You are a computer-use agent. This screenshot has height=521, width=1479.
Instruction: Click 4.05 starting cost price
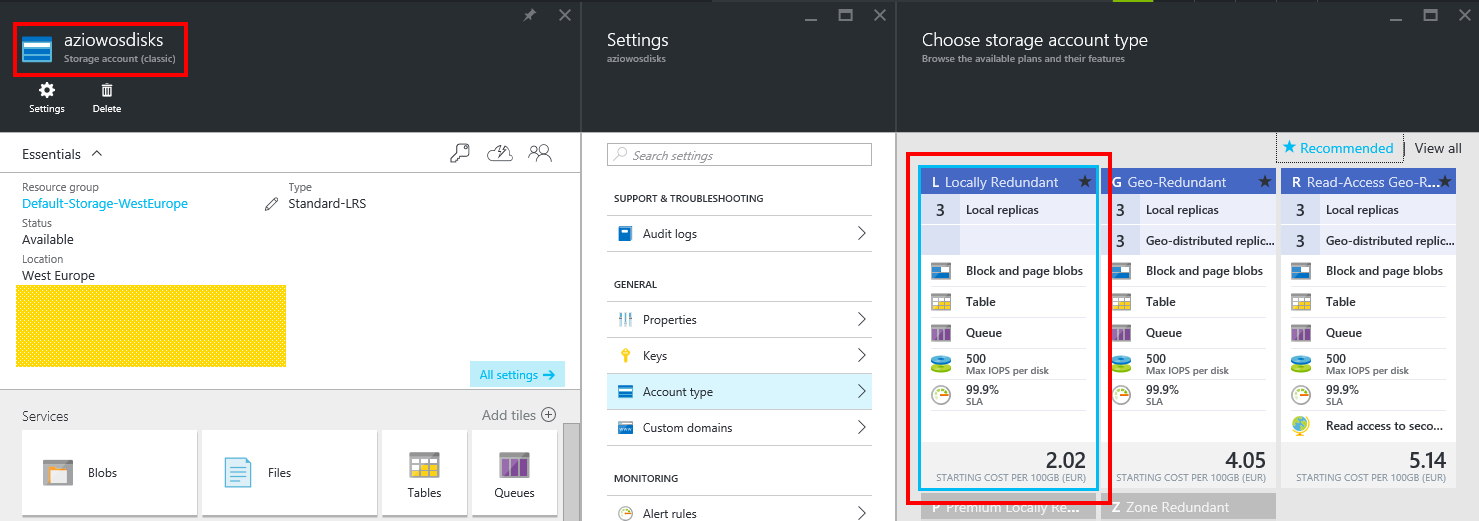coord(1245,460)
